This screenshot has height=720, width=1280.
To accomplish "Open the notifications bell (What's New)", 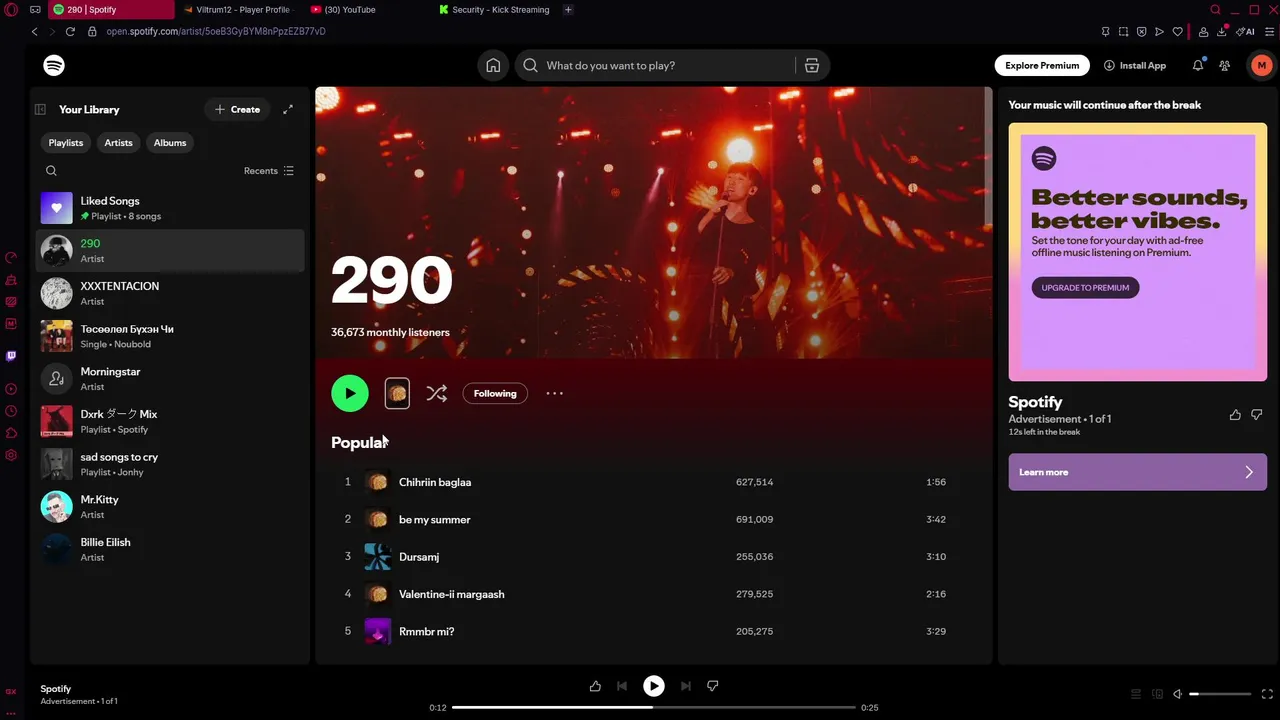I will (x=1198, y=65).
